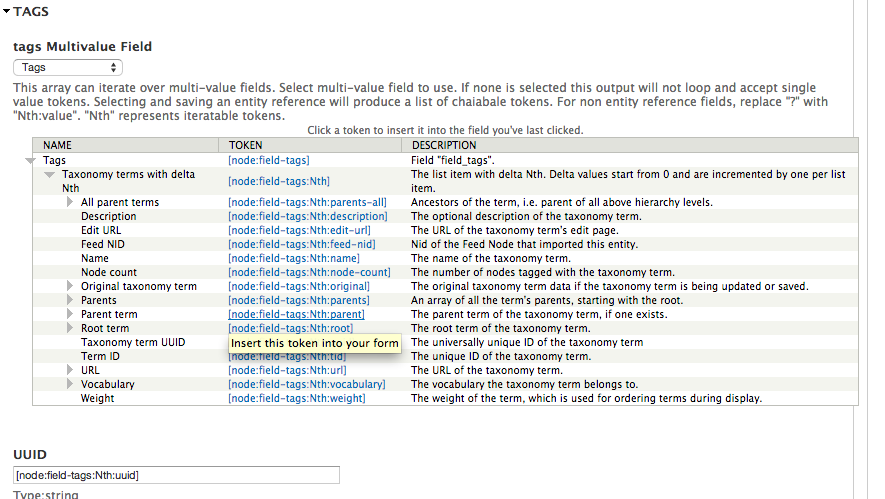The image size is (885, 499).
Task: Insert the [node:field-tags] token
Action: tap(269, 160)
